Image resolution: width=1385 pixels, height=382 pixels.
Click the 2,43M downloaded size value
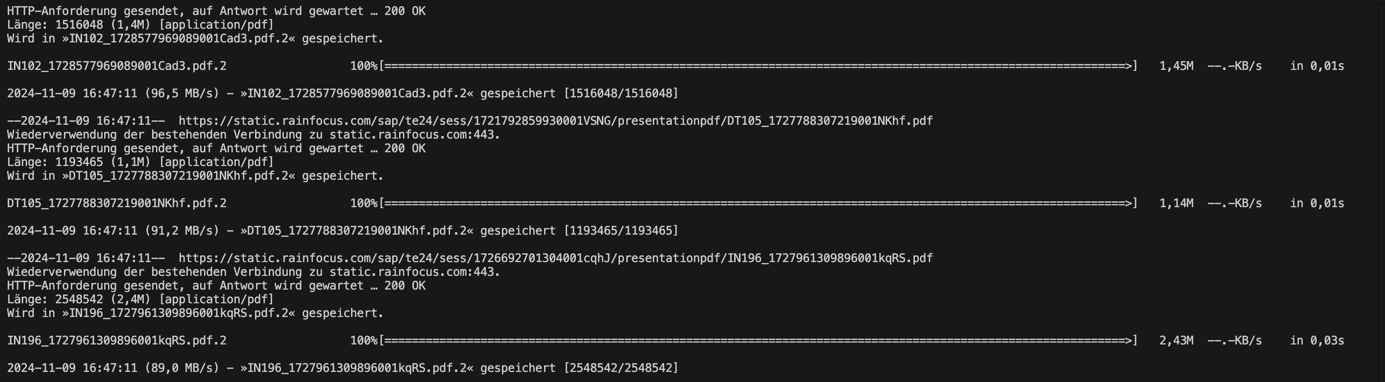click(1176, 340)
